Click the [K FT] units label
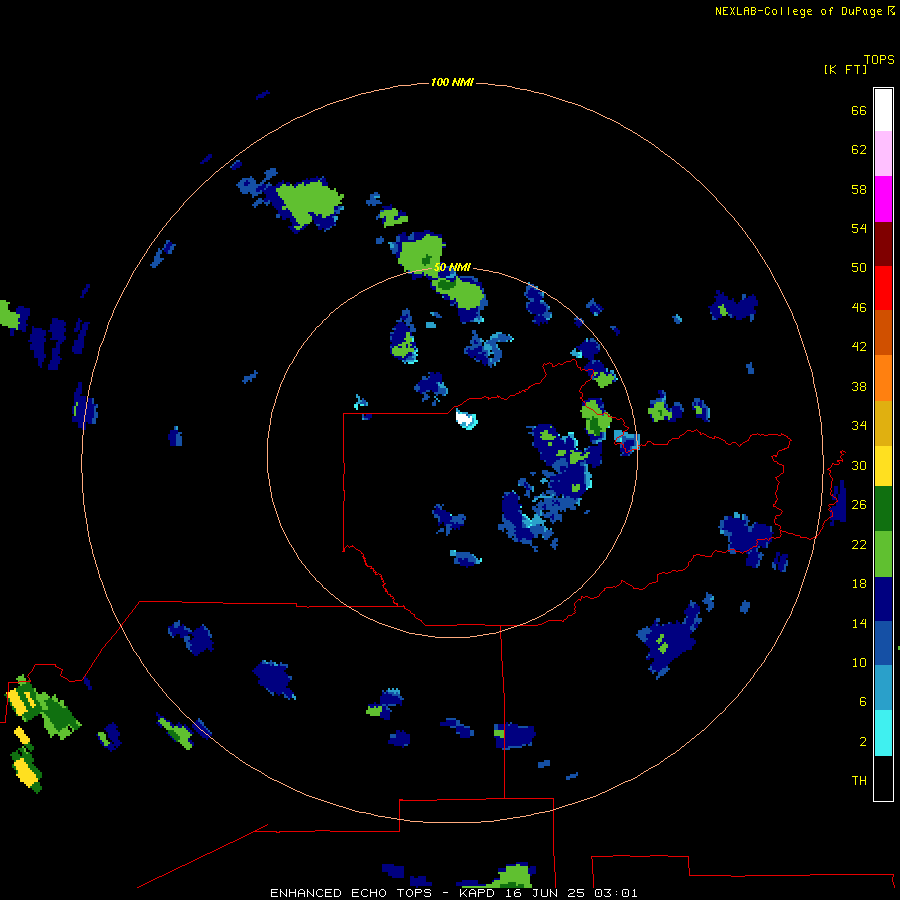900x900 pixels. (x=846, y=69)
